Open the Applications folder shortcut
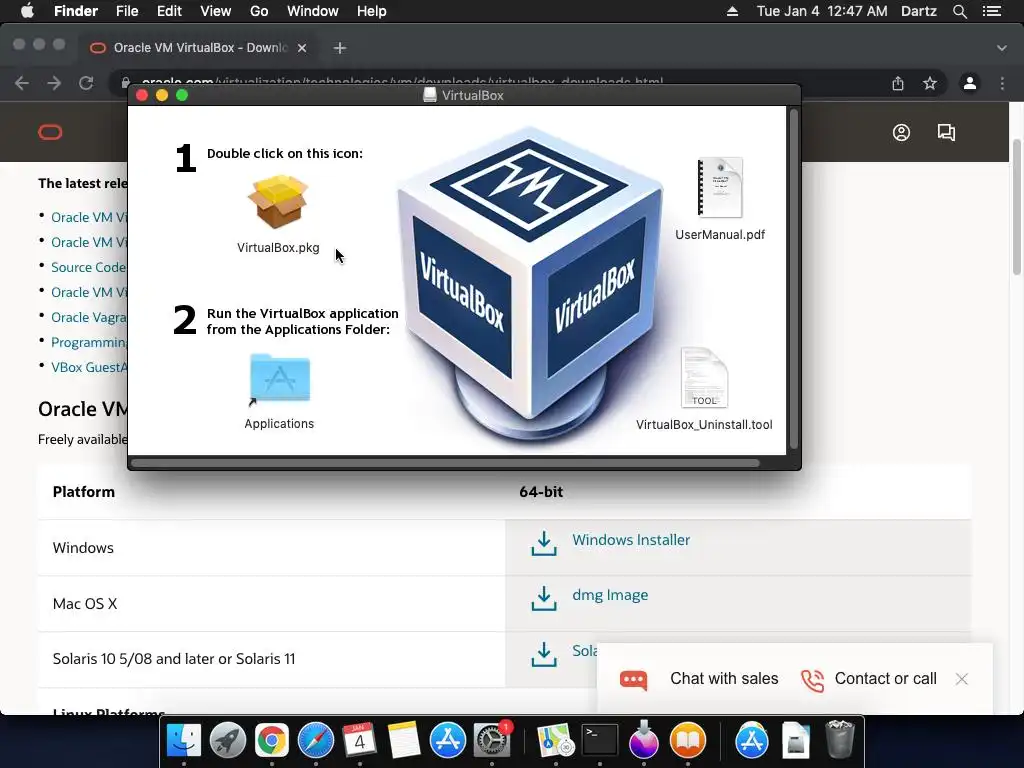 (x=280, y=378)
